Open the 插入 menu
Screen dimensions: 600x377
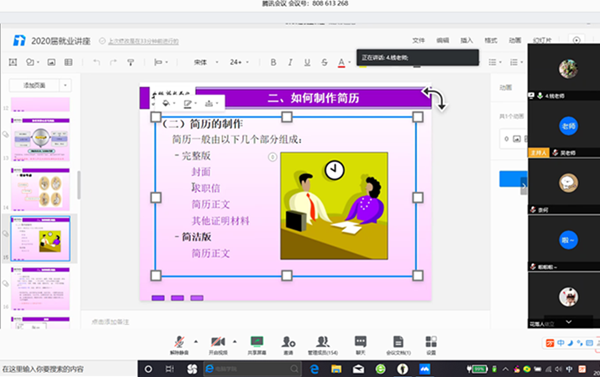466,40
